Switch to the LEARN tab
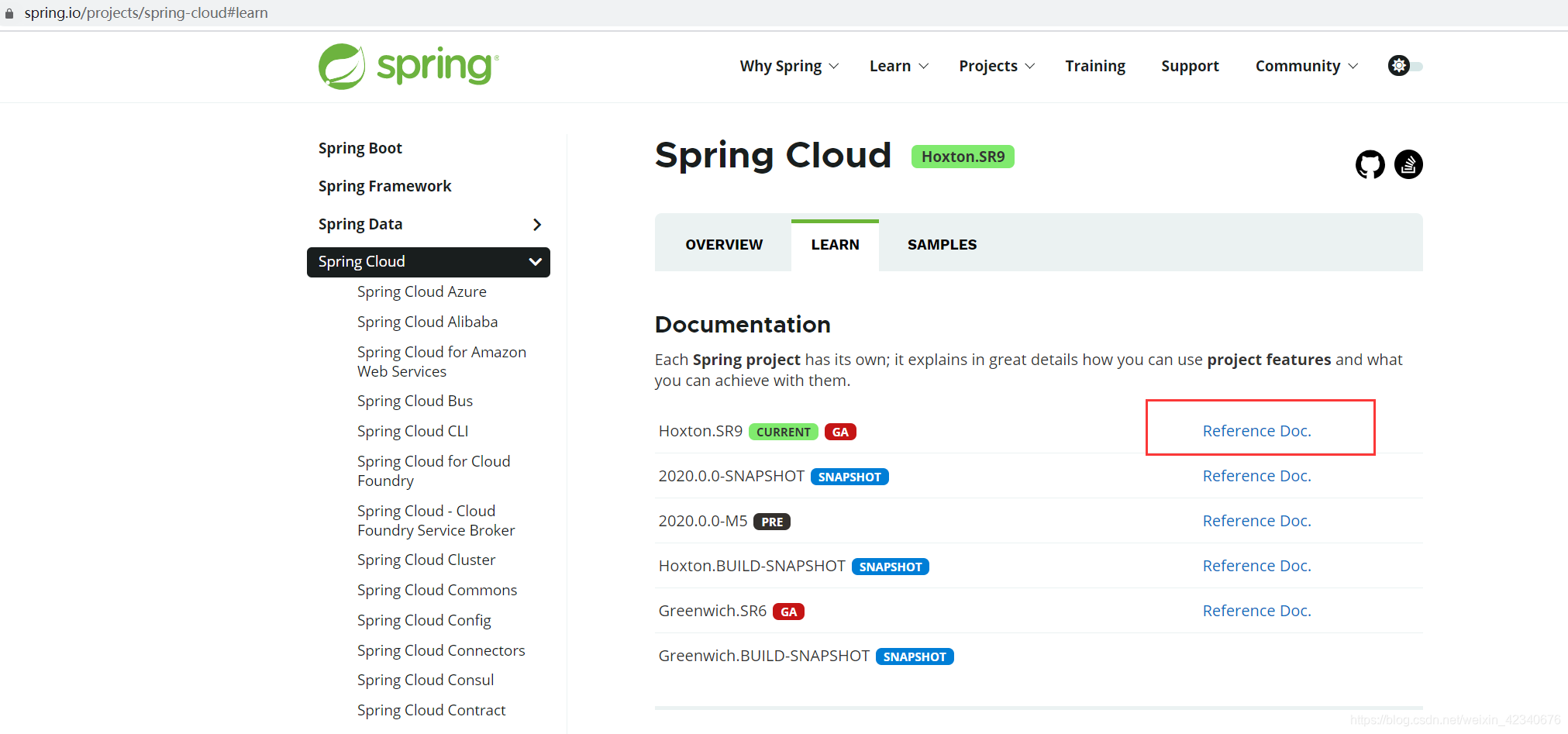The width and height of the screenshot is (1568, 734). pyautogui.click(x=835, y=245)
